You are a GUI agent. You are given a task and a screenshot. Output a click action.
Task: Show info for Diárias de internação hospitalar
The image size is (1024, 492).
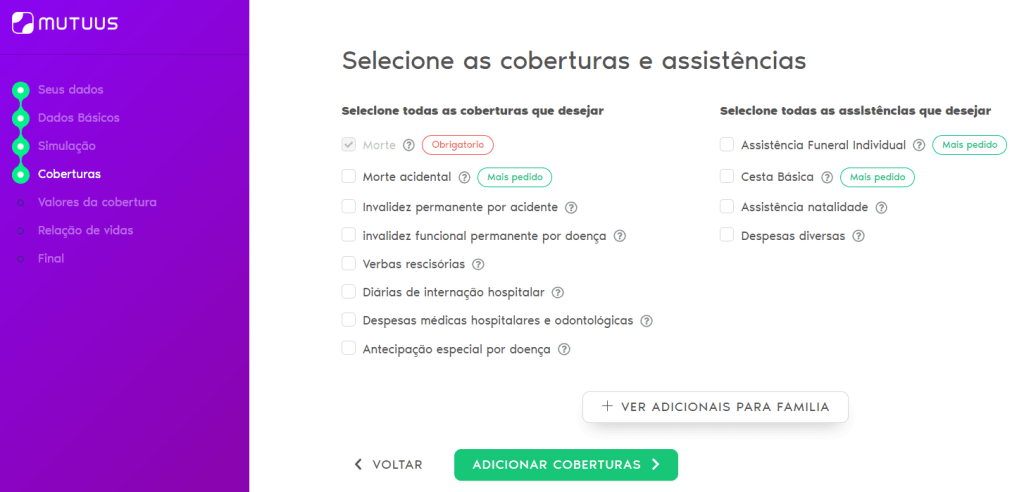558,293
